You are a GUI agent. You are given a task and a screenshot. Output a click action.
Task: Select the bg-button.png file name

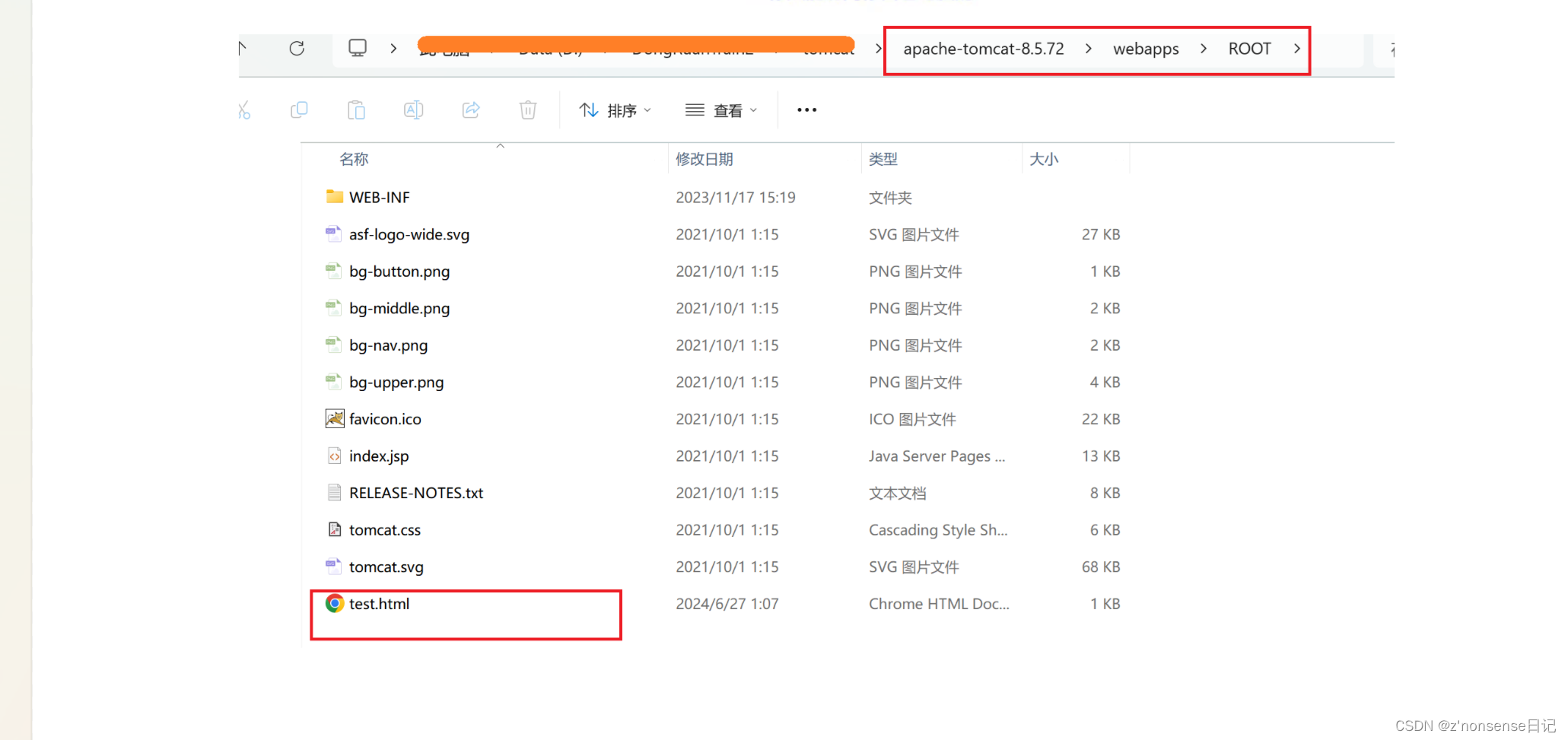coord(399,271)
